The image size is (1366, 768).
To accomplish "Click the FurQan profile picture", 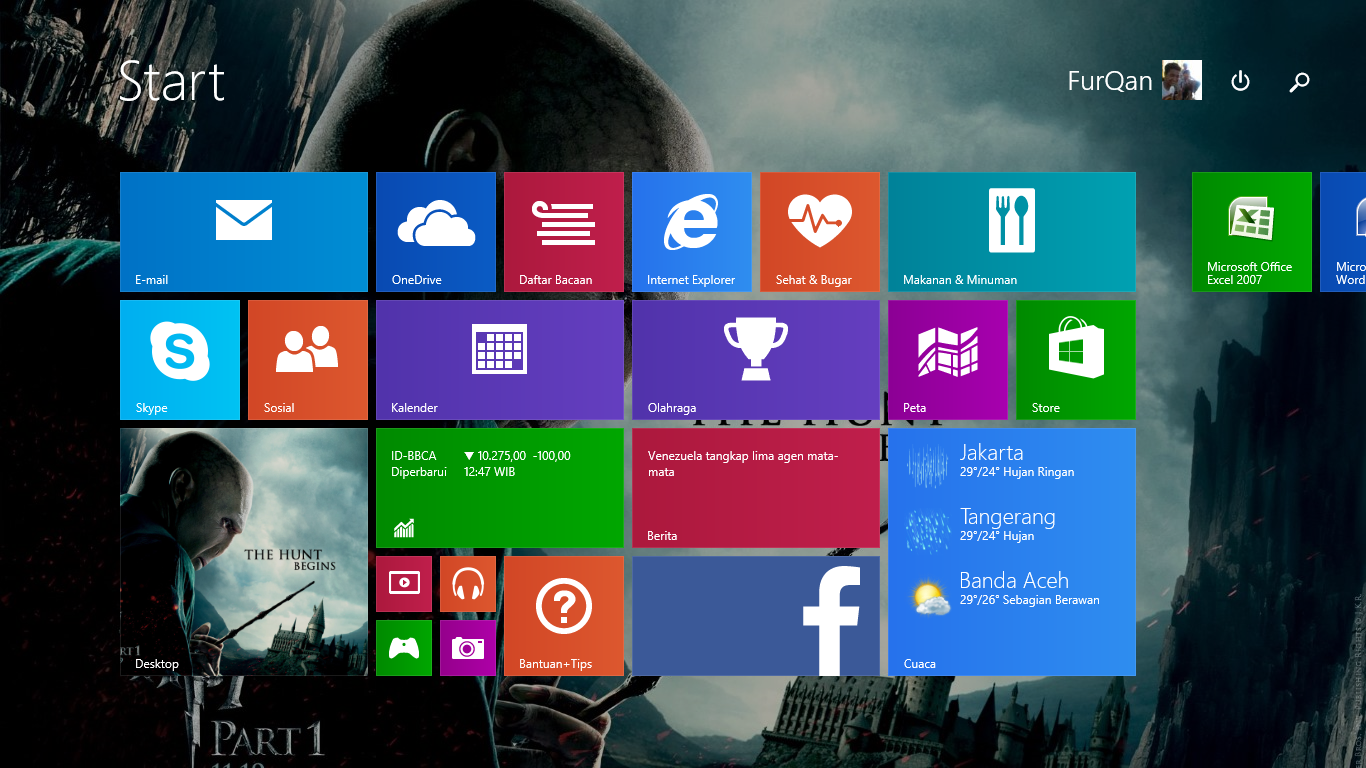I will pyautogui.click(x=1182, y=80).
